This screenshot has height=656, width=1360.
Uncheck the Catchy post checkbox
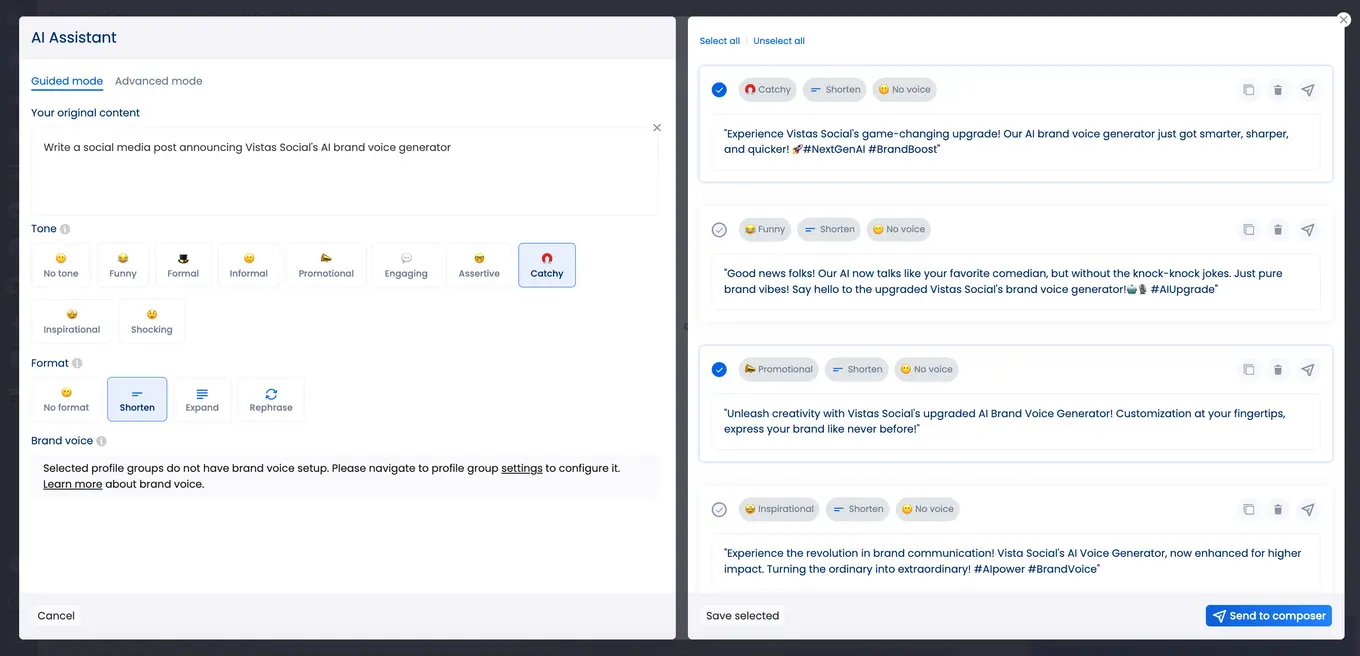[x=719, y=90]
